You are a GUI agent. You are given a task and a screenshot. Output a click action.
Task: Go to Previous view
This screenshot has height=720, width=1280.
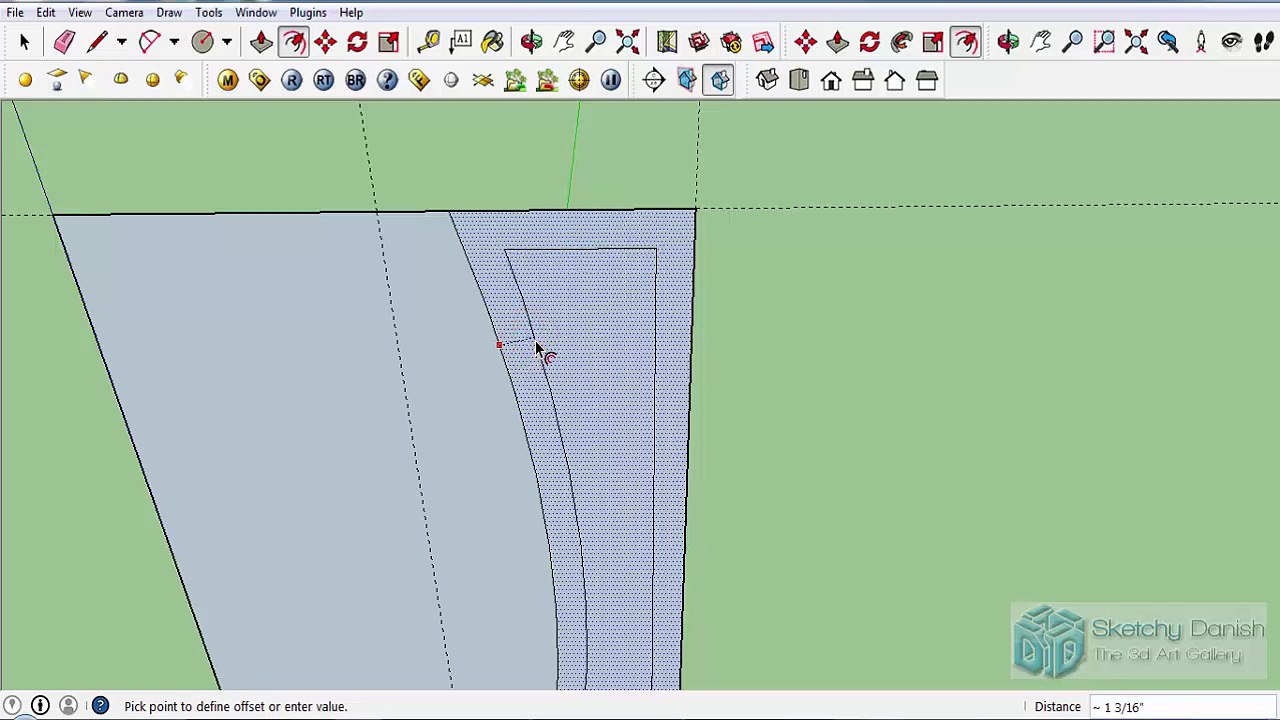tap(1168, 42)
